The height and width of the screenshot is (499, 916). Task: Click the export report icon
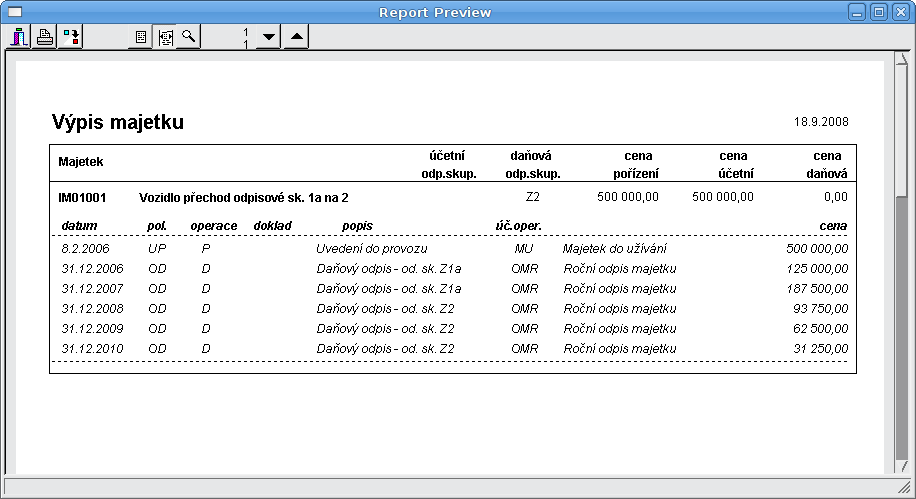pos(70,38)
